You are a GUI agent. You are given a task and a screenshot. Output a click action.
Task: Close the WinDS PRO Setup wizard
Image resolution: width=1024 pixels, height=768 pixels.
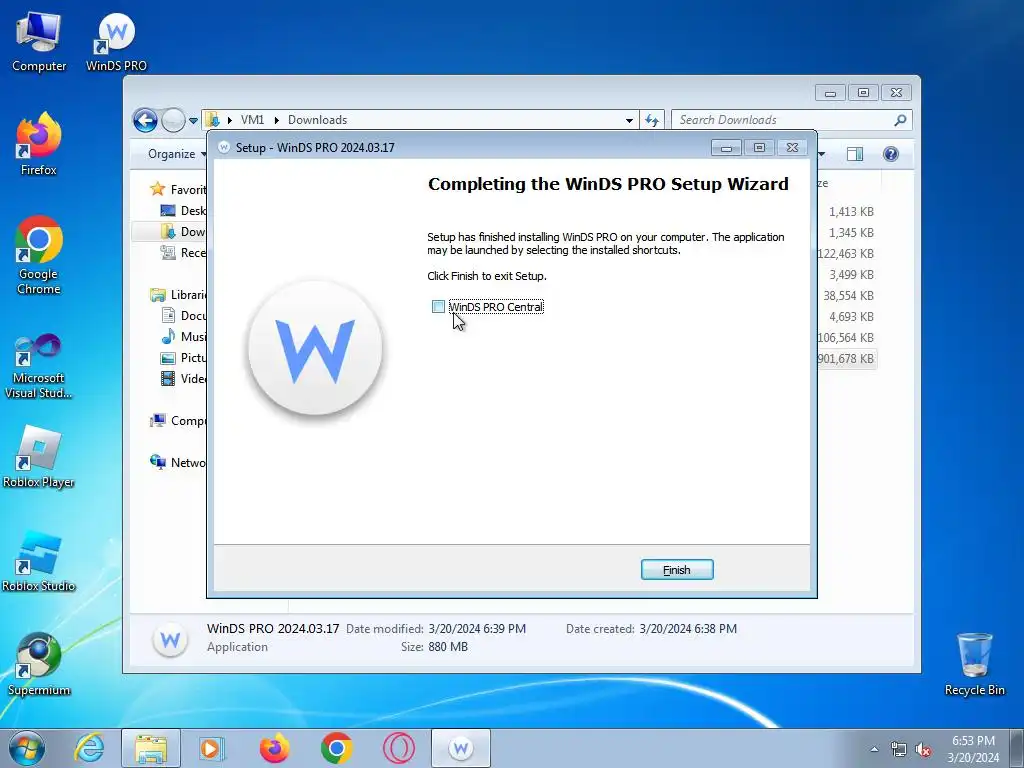coord(792,148)
